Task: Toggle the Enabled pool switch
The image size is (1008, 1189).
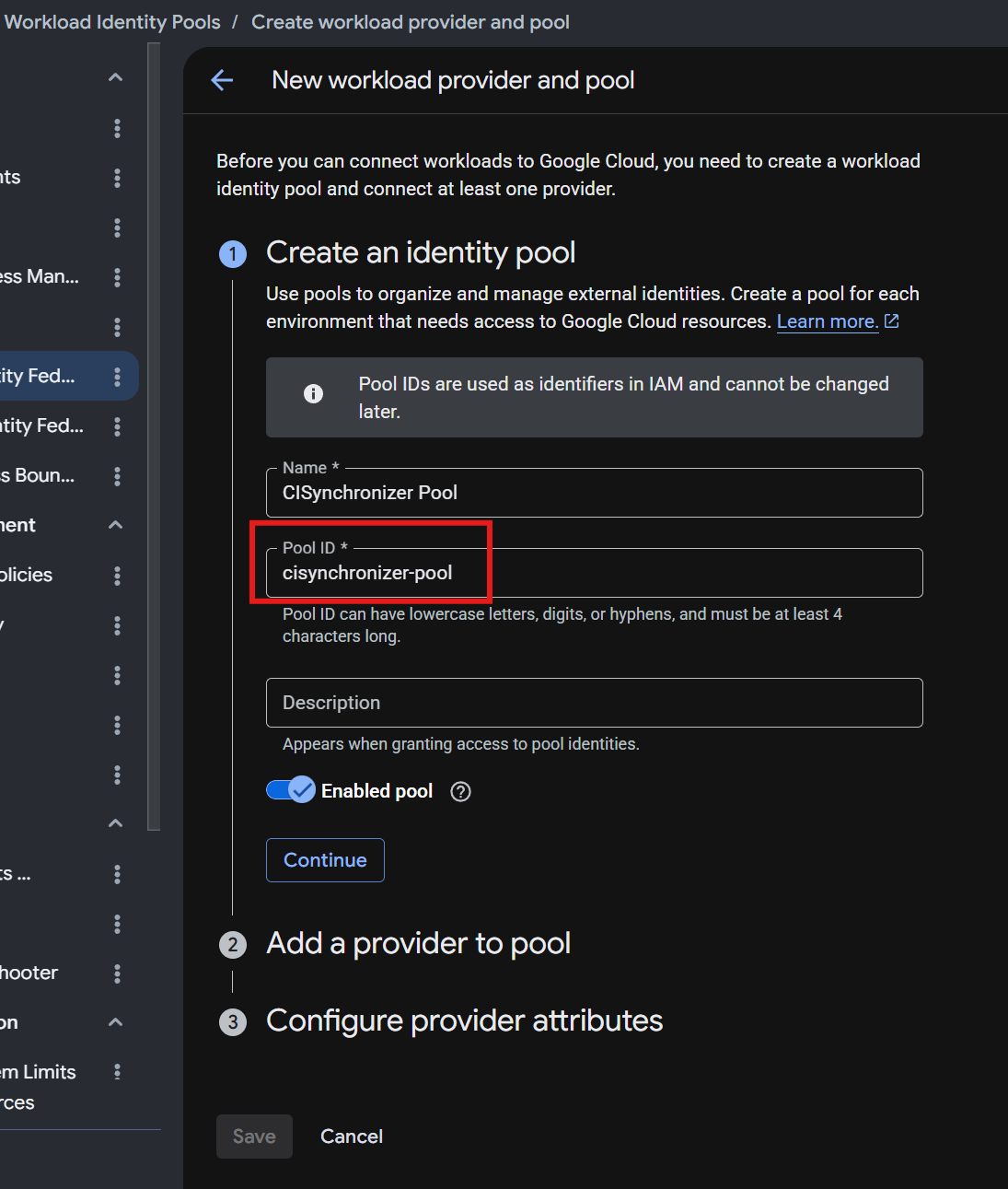Action: tap(291, 790)
